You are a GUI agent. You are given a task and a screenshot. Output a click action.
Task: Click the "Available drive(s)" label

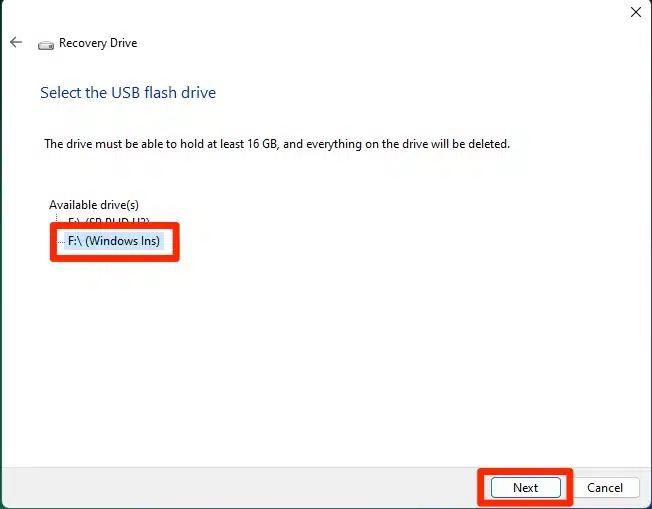(x=94, y=205)
